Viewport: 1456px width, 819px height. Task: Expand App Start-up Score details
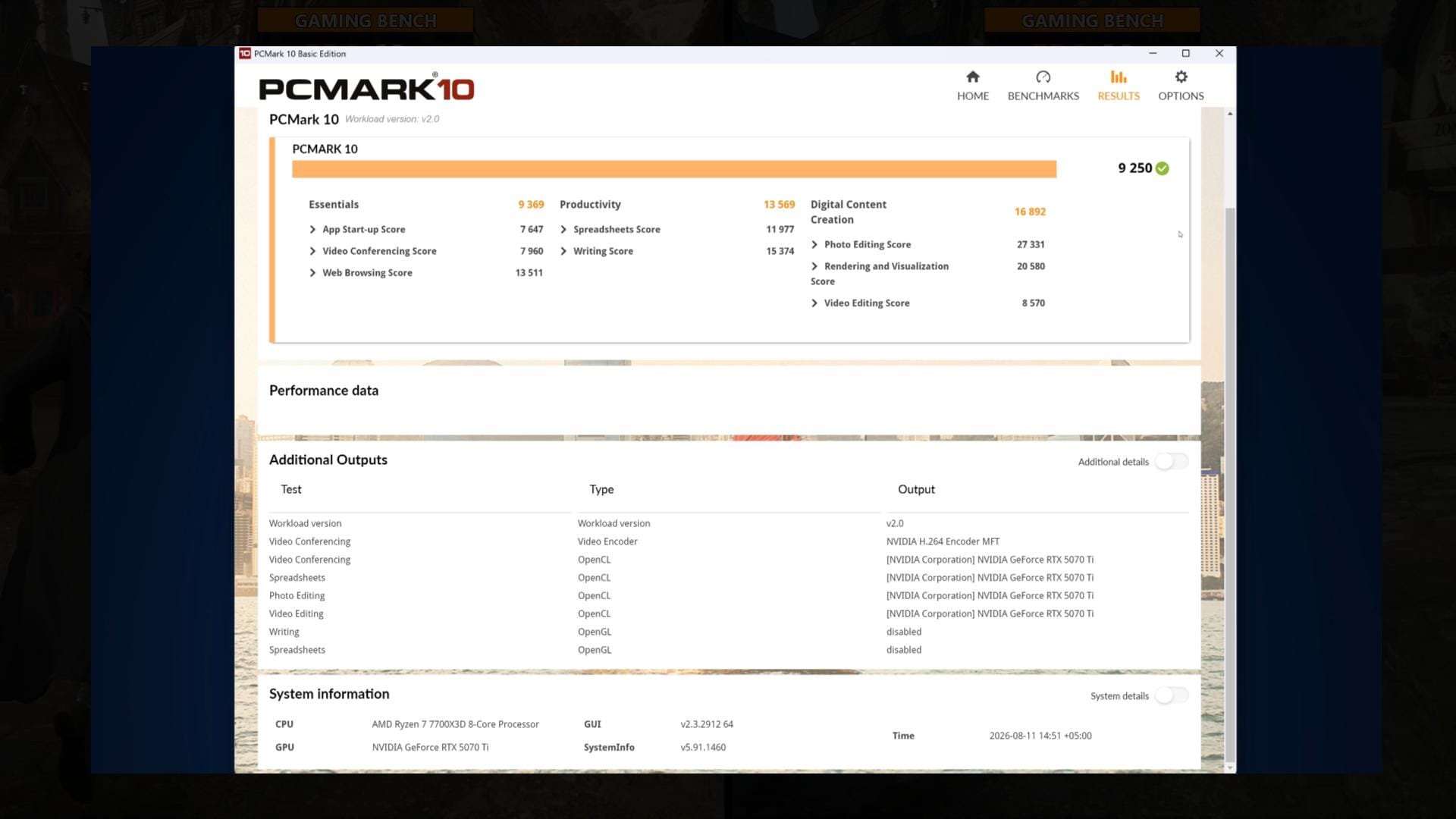click(312, 229)
